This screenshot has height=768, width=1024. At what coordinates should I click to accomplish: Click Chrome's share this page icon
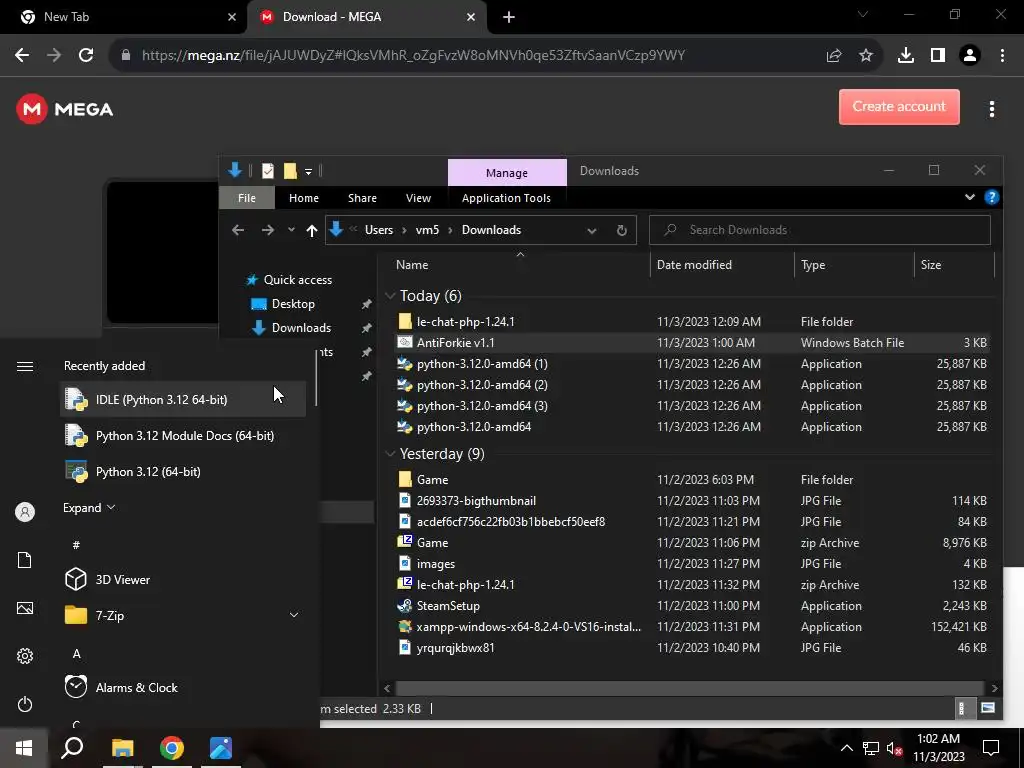pyautogui.click(x=834, y=56)
